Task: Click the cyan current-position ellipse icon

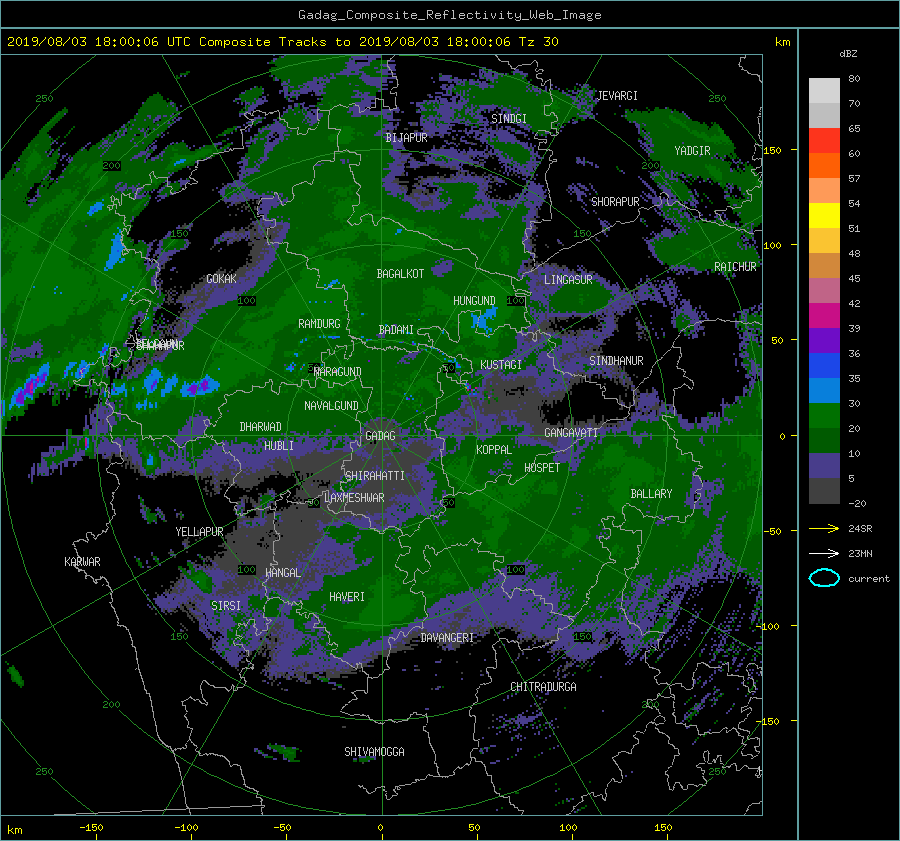Action: click(x=824, y=578)
